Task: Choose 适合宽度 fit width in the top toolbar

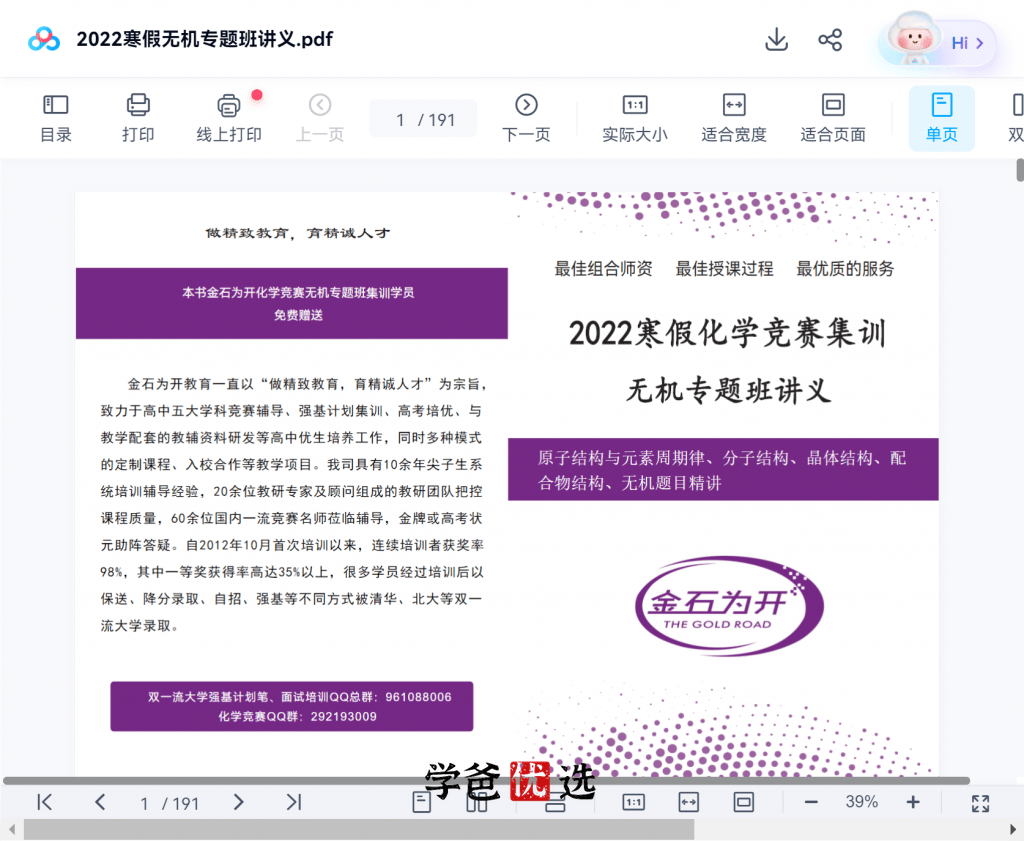Action: coord(734,119)
